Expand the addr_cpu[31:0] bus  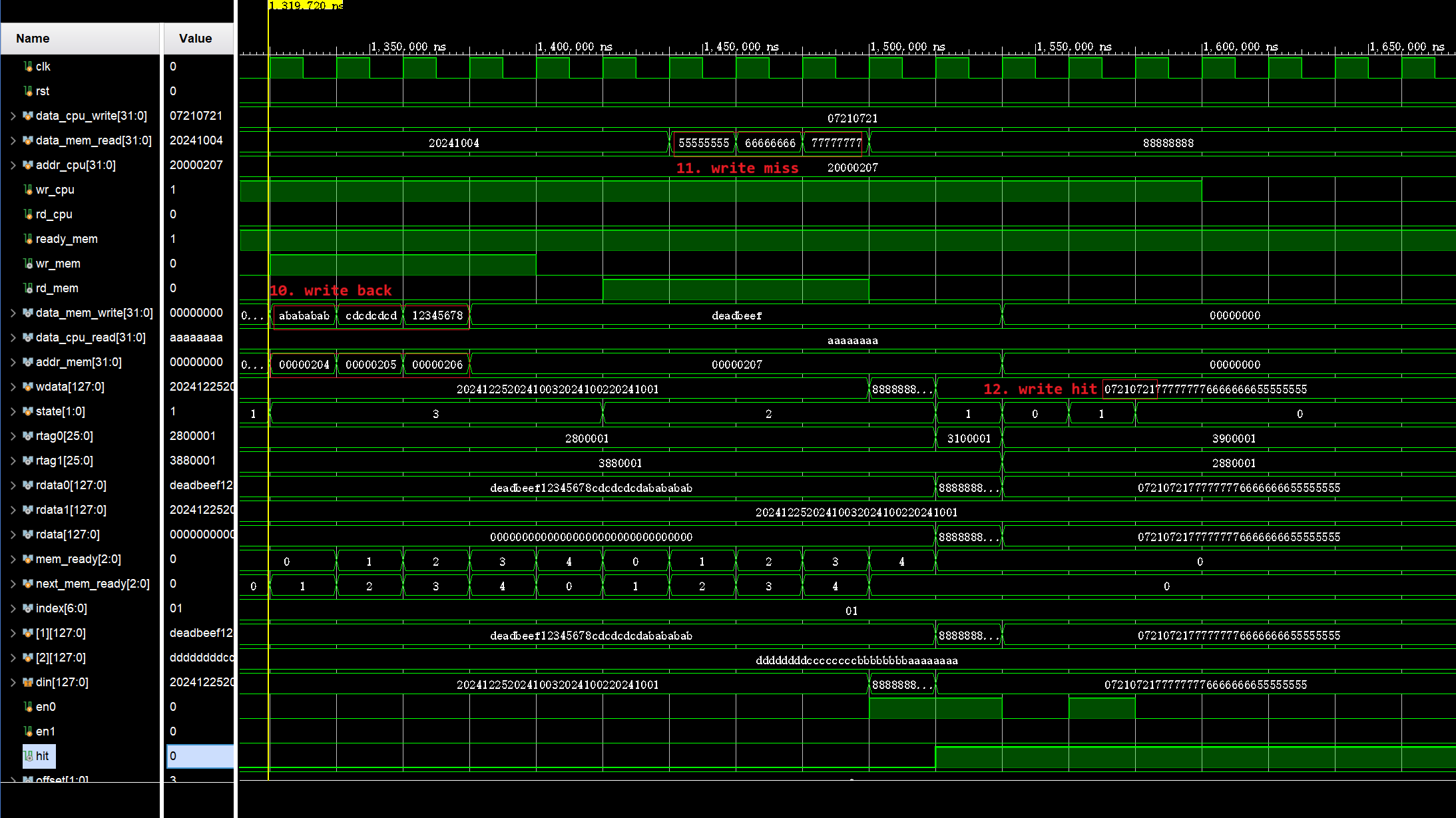[x=13, y=165]
